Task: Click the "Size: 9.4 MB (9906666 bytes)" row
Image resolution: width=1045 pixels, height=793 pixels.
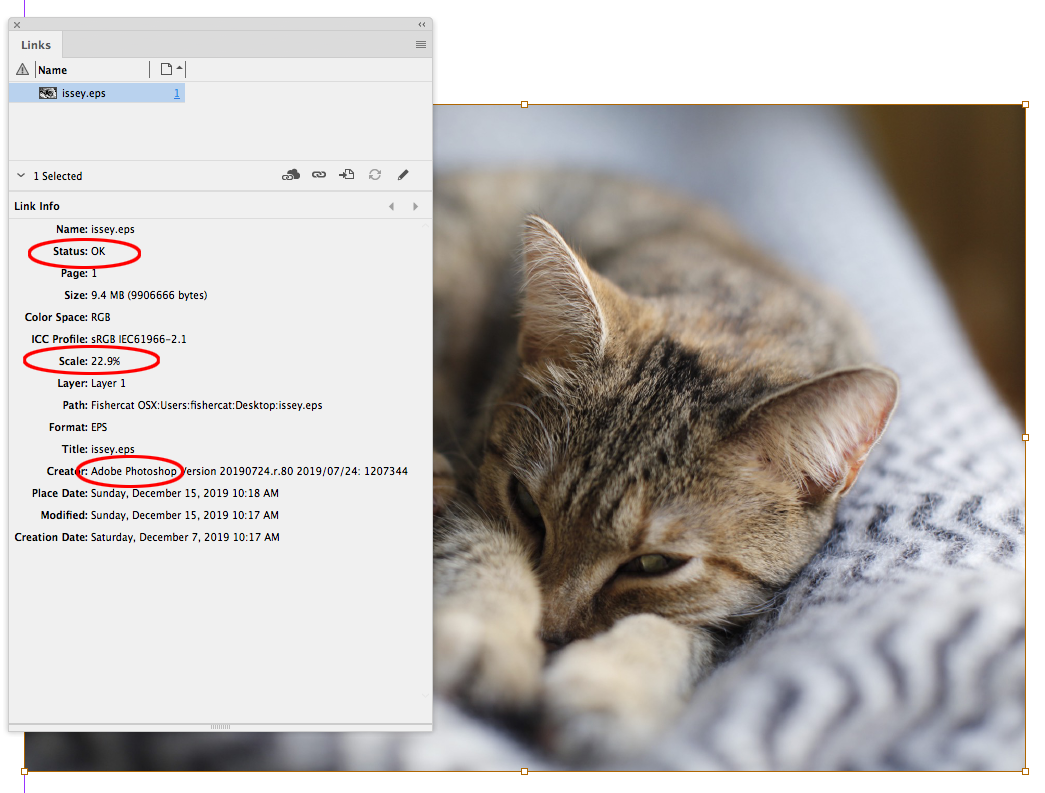Action: [x=136, y=295]
